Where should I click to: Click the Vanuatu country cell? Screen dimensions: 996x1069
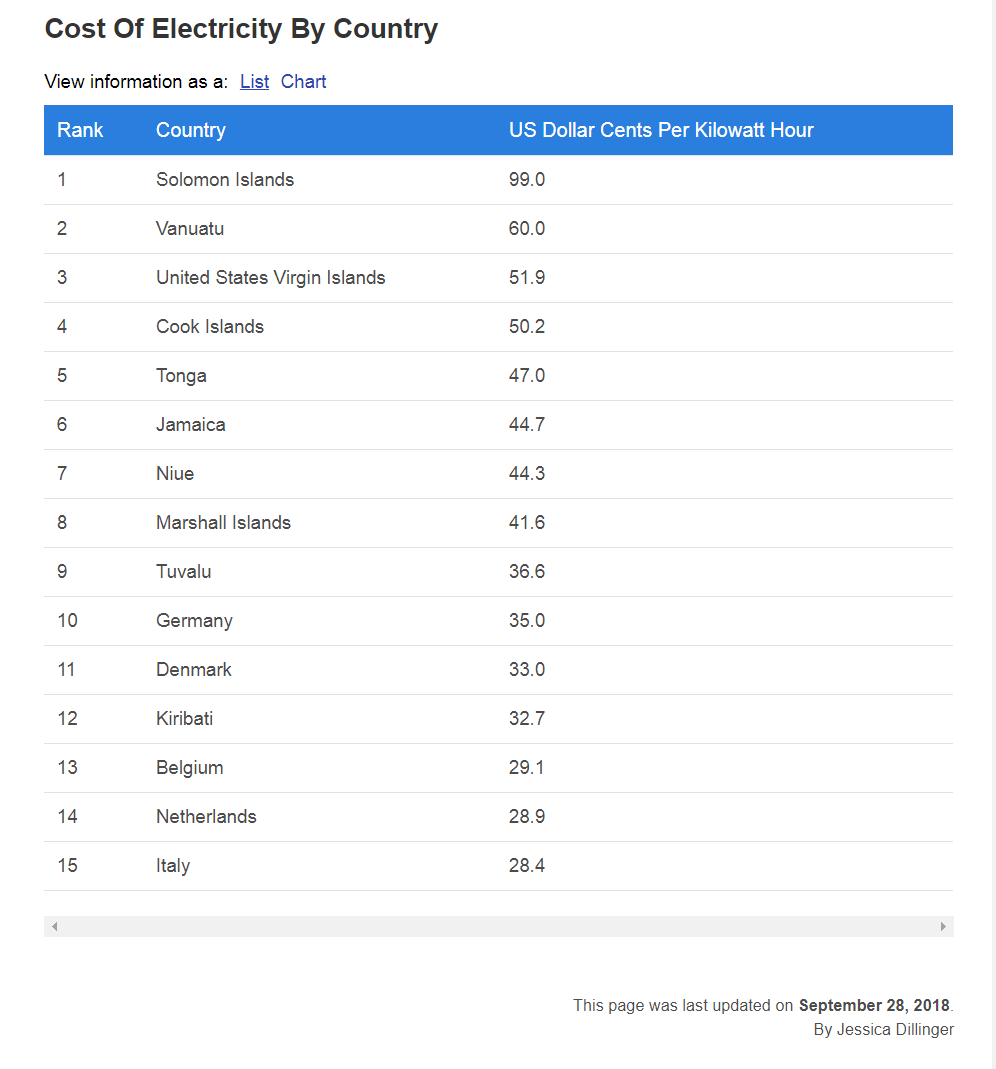[190, 228]
